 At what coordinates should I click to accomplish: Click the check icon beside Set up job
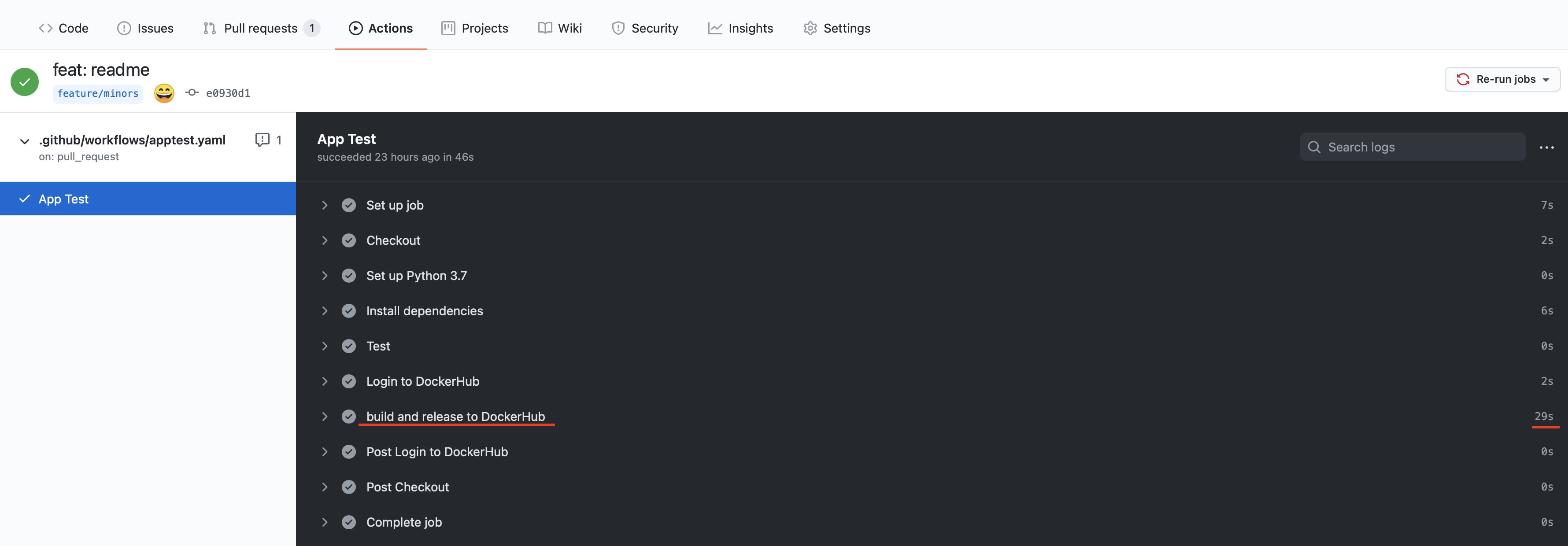(x=349, y=205)
